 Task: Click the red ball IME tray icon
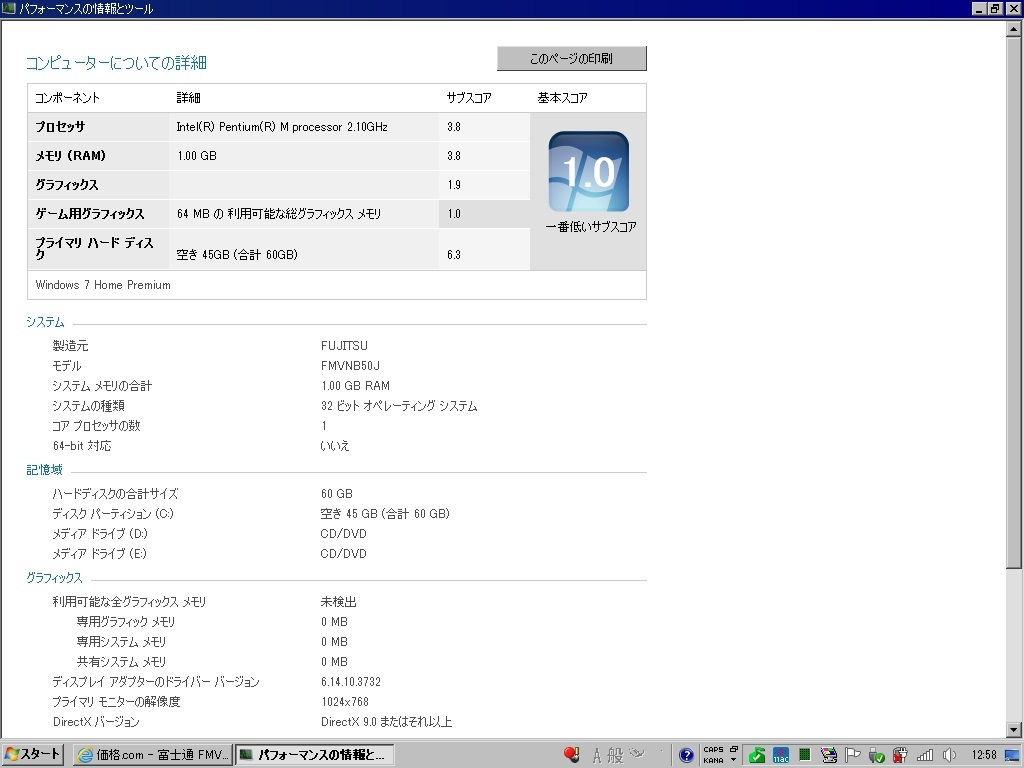(x=571, y=755)
